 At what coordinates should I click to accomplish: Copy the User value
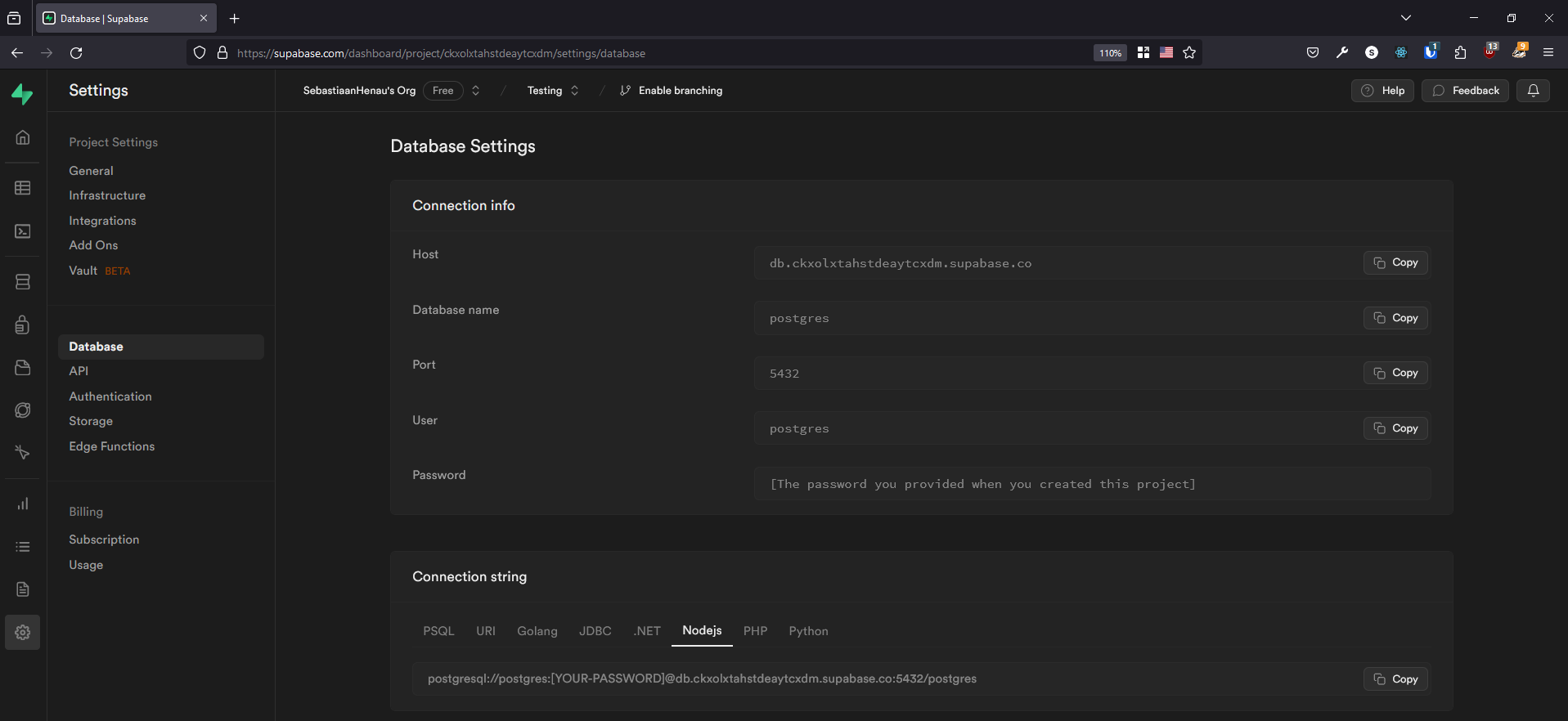pos(1395,428)
